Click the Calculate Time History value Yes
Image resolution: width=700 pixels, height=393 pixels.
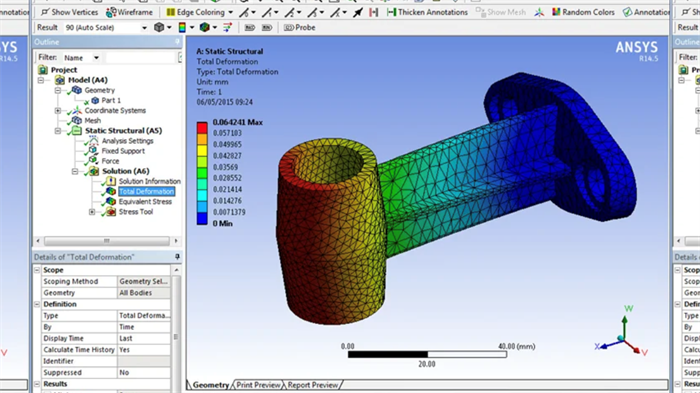144,350
